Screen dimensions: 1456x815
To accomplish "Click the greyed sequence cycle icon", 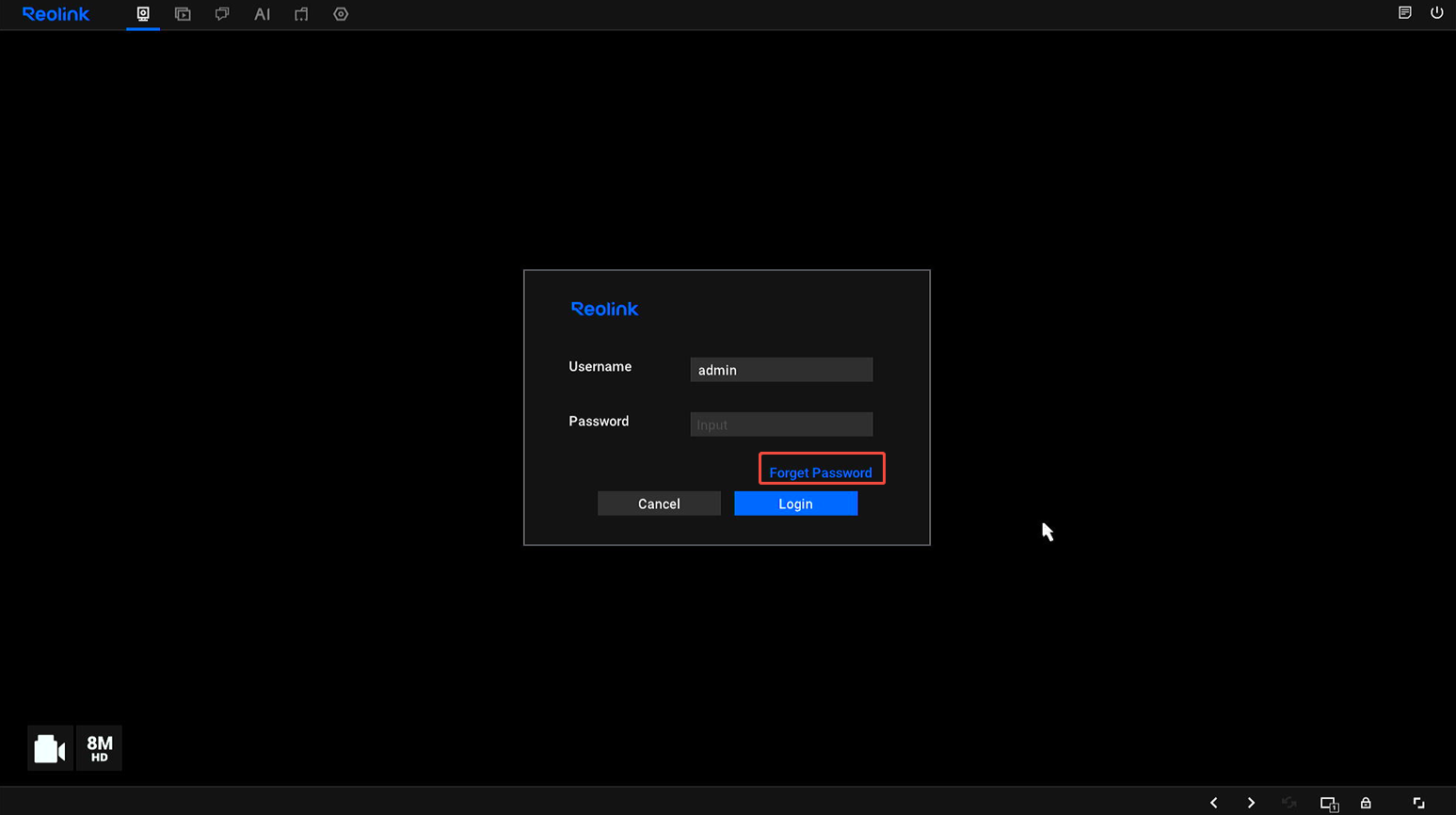I will (x=1288, y=803).
